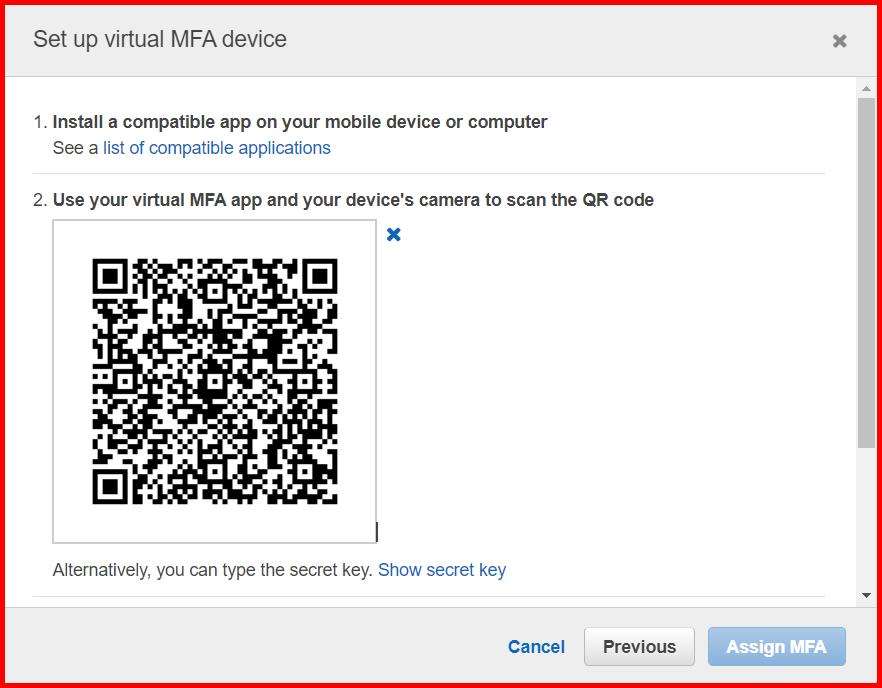Cancel the virtual MFA device setup
The width and height of the screenshot is (882, 688).
tap(535, 646)
